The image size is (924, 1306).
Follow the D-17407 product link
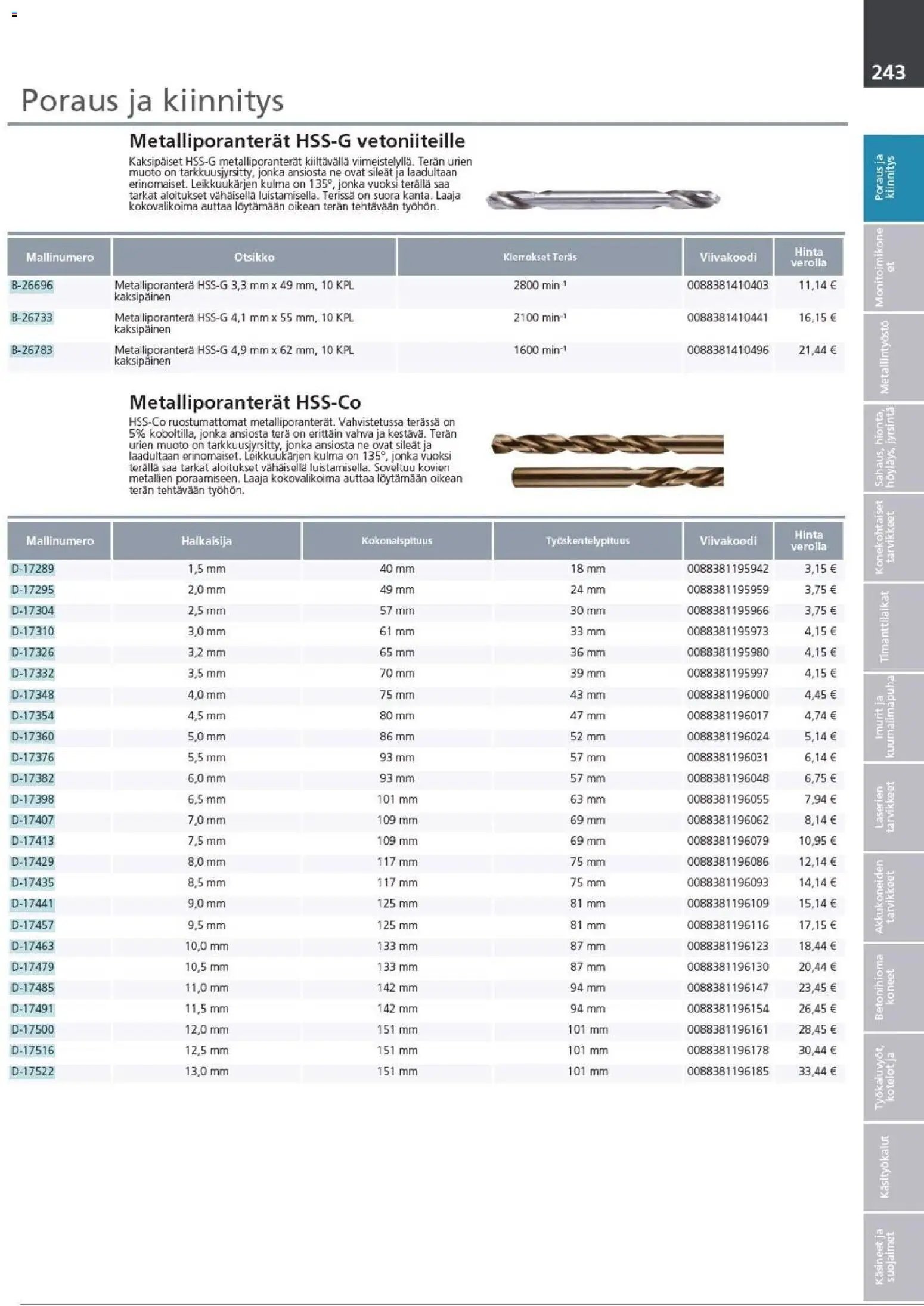[32, 820]
